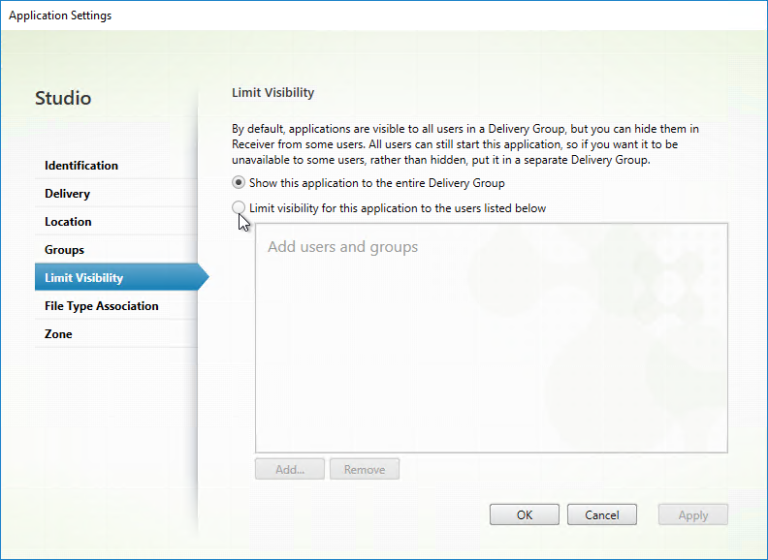Confirm settings with the OK button
The width and height of the screenshot is (768, 560).
pos(524,515)
